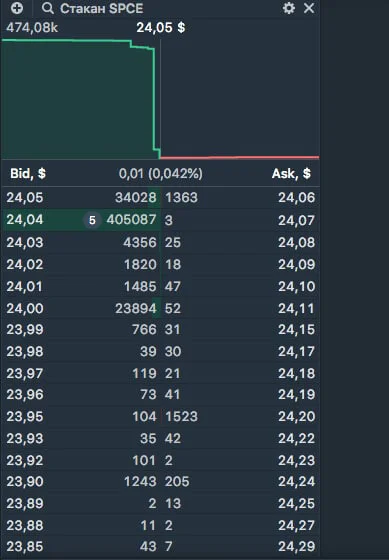Viewport: 389px width, 560px height.
Task: Click bid volume 4356
Action: (140, 242)
